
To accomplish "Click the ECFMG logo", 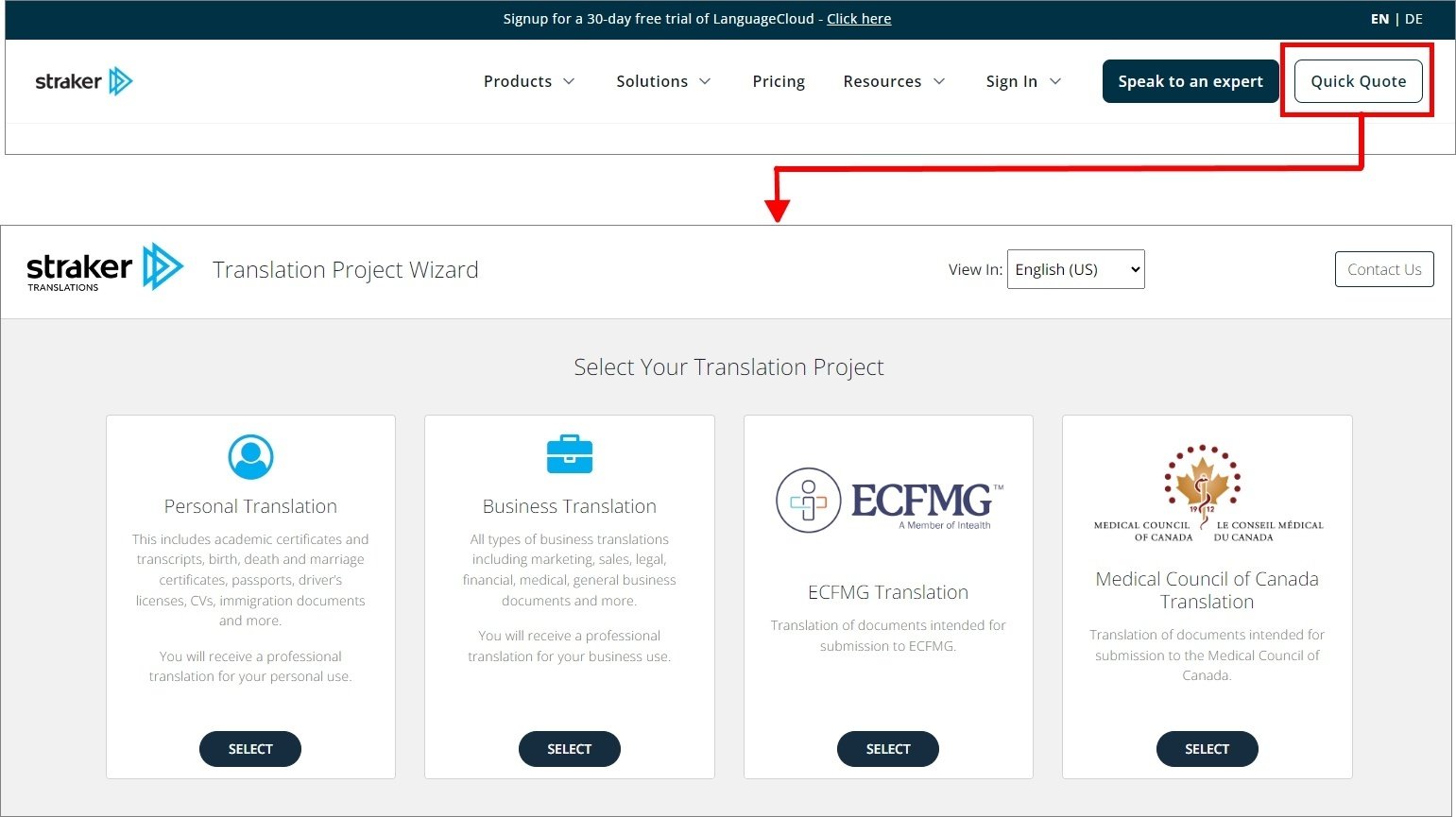I will 886,500.
